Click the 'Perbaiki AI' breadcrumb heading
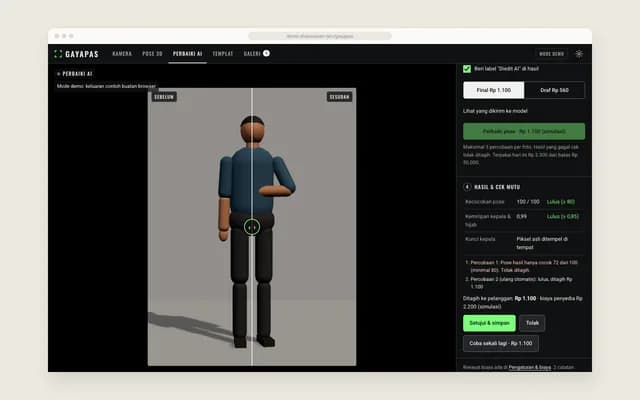 [77, 74]
